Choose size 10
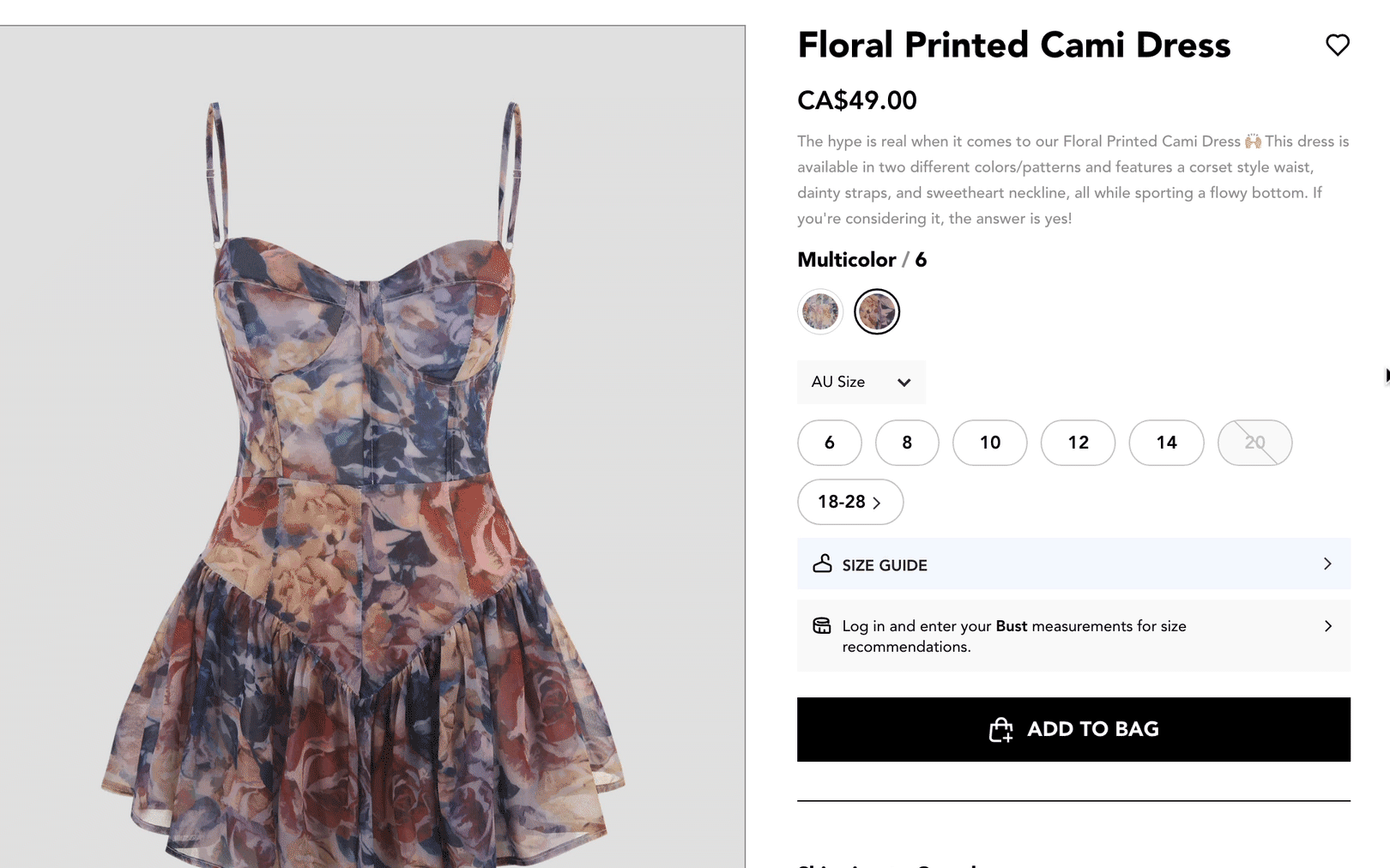 point(989,443)
